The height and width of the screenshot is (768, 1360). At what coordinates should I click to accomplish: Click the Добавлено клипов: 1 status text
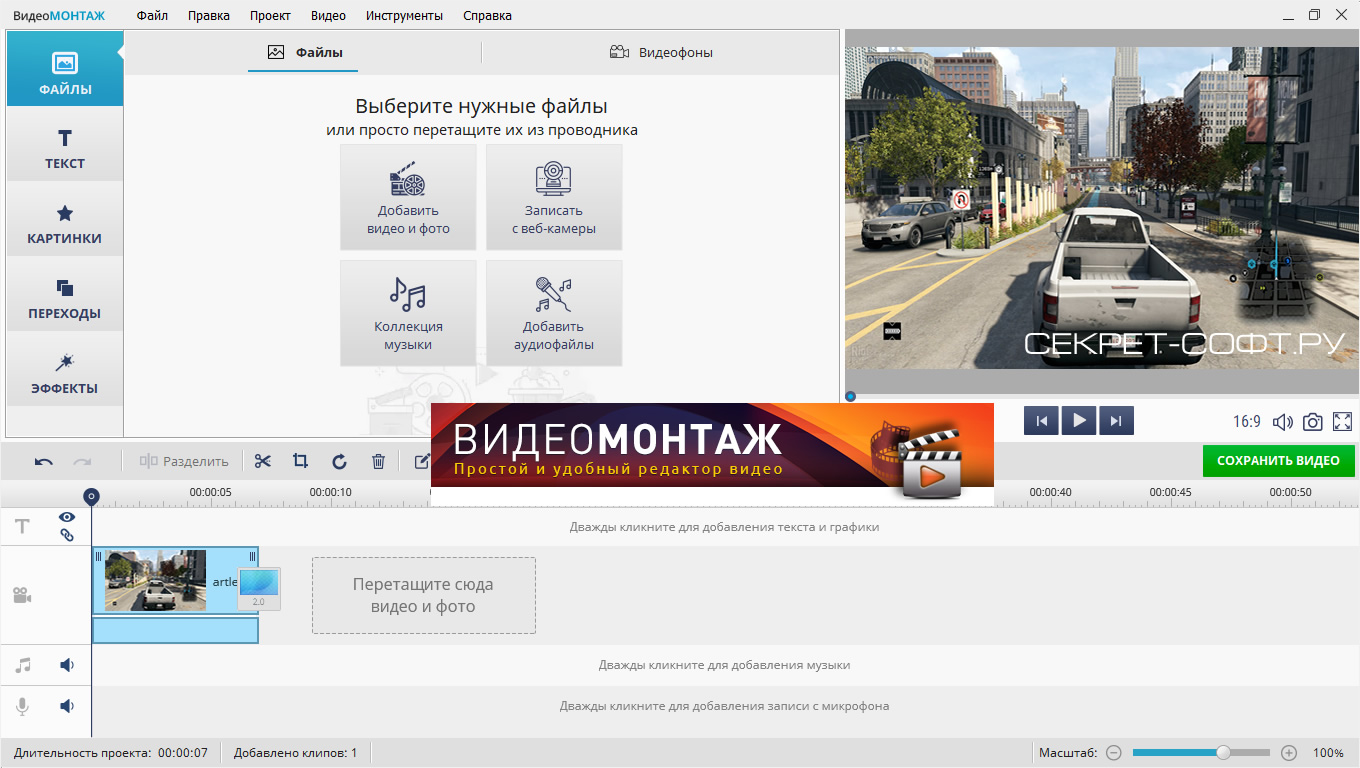click(x=295, y=752)
